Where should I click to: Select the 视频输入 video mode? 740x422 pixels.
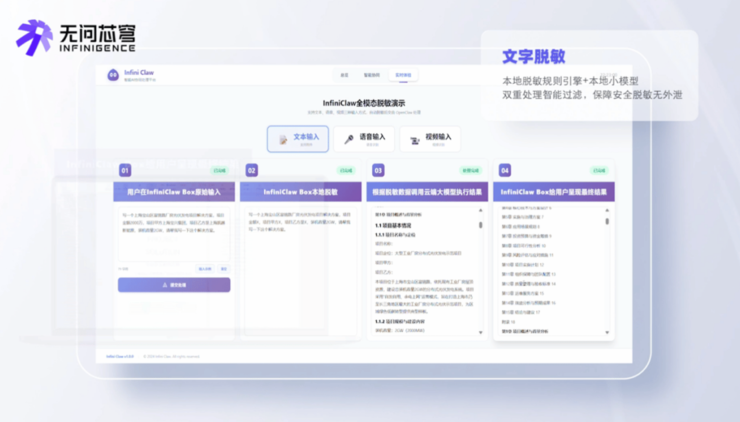click(x=431, y=139)
